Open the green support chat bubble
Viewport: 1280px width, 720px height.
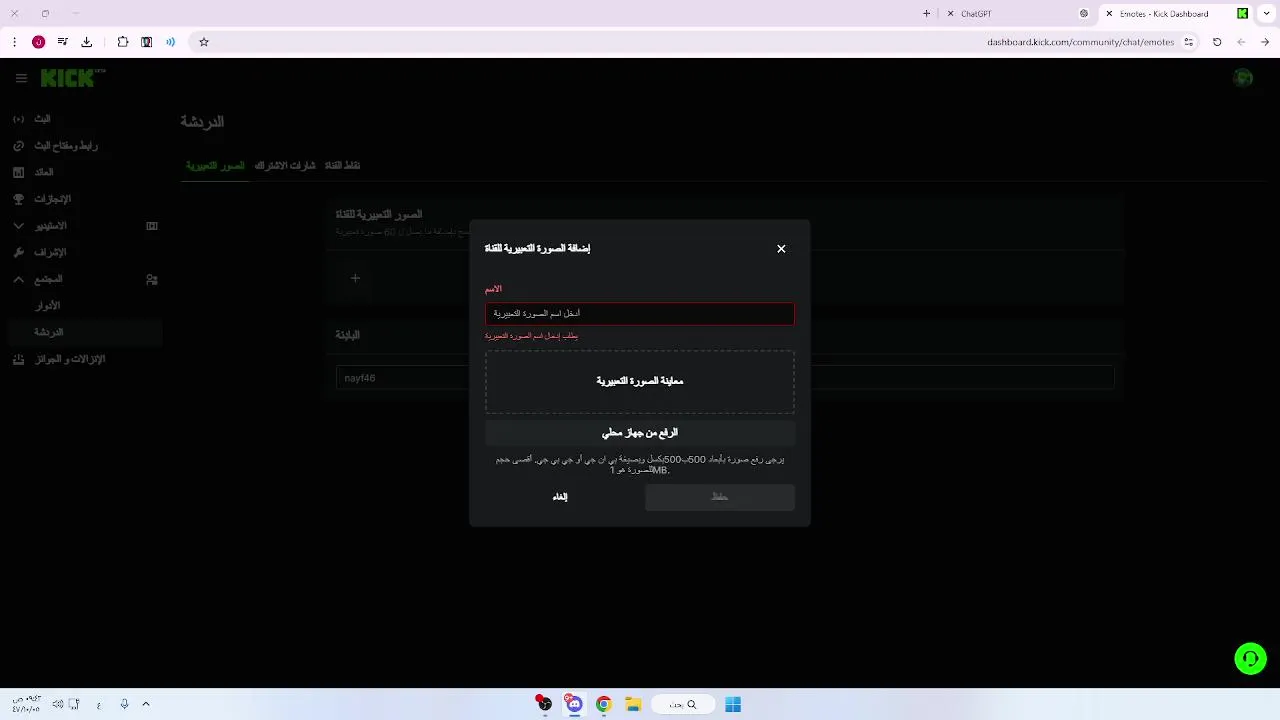click(x=1250, y=659)
